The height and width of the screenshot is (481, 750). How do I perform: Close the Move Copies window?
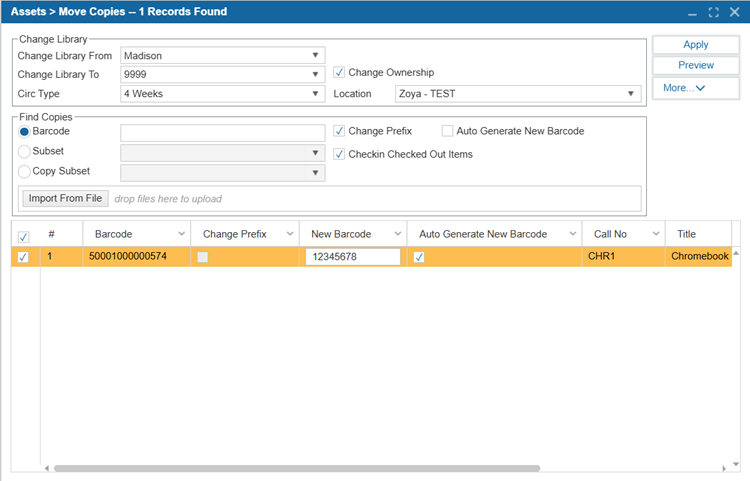click(735, 12)
